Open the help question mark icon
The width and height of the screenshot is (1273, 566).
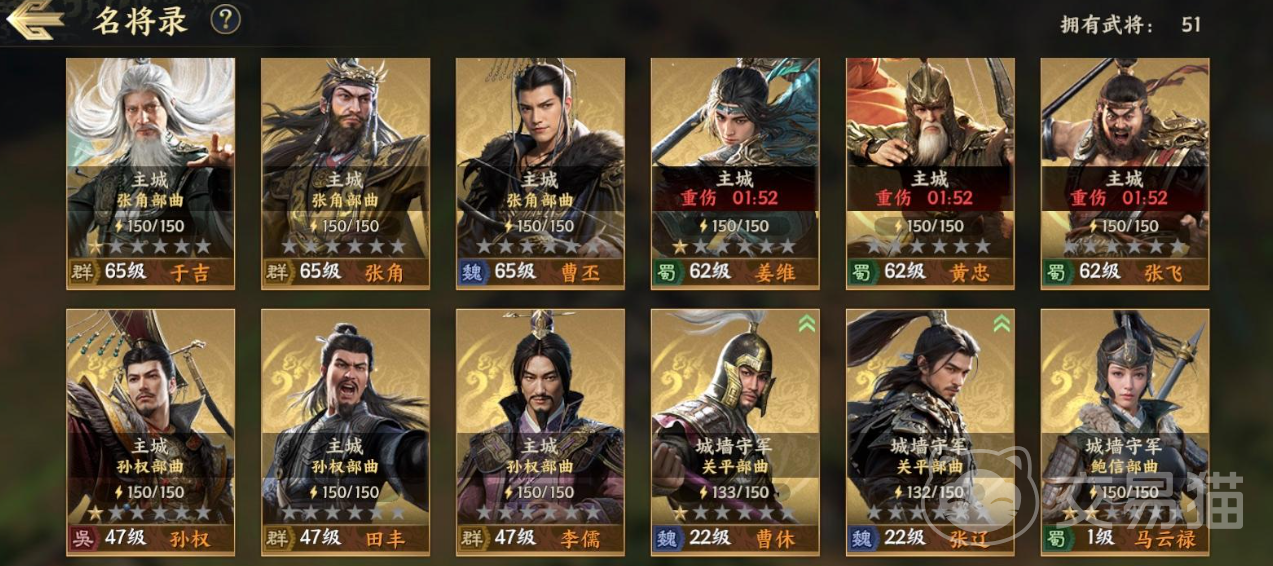pos(226,19)
